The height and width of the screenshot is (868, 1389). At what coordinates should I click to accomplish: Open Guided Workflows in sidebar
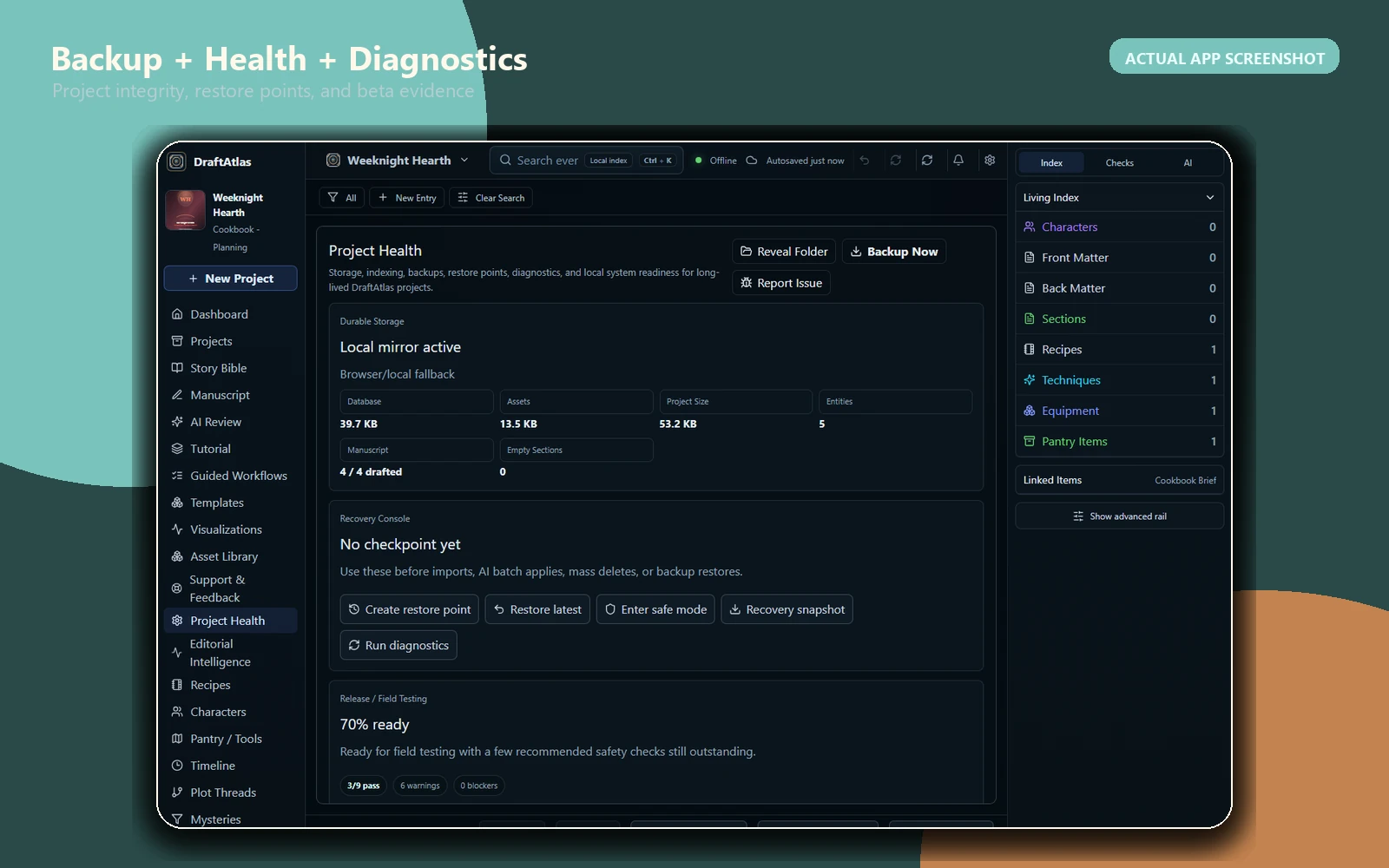coord(230,476)
